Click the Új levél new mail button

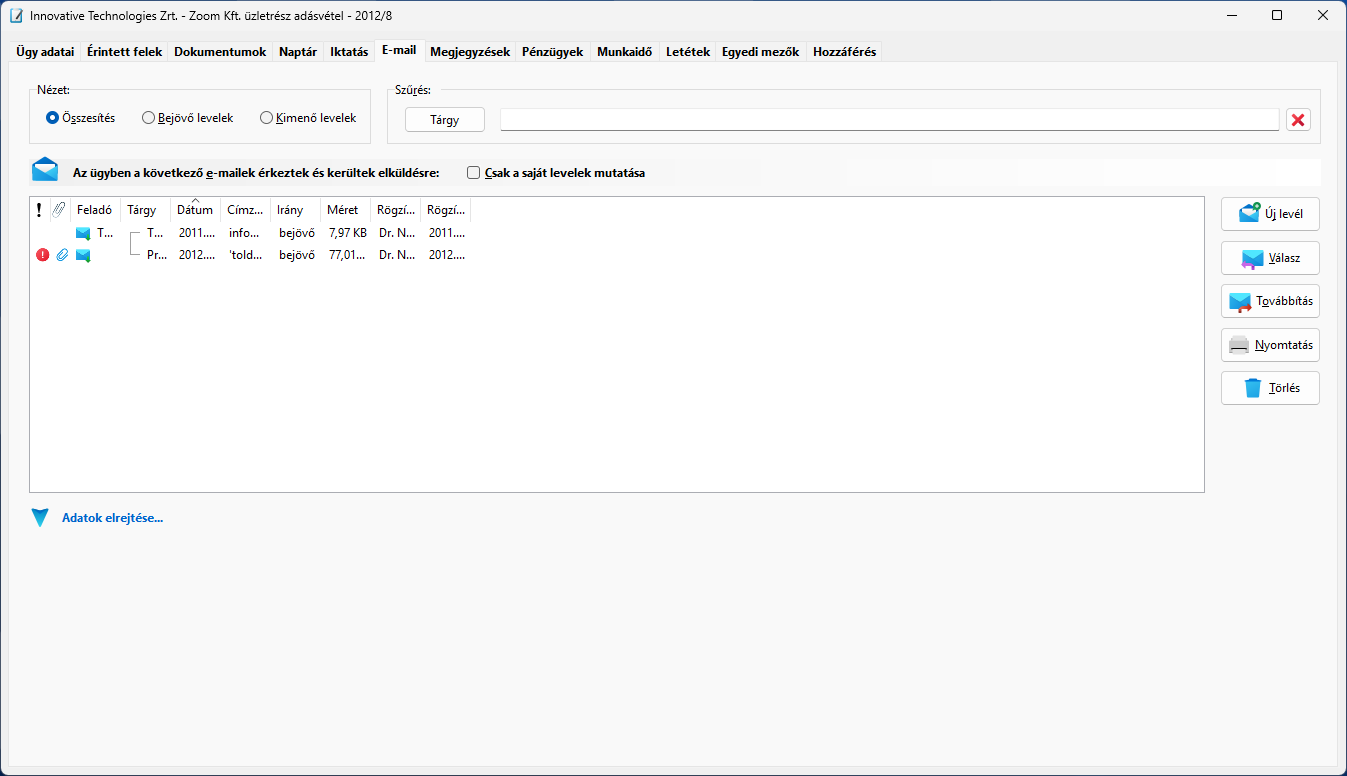coord(1270,214)
